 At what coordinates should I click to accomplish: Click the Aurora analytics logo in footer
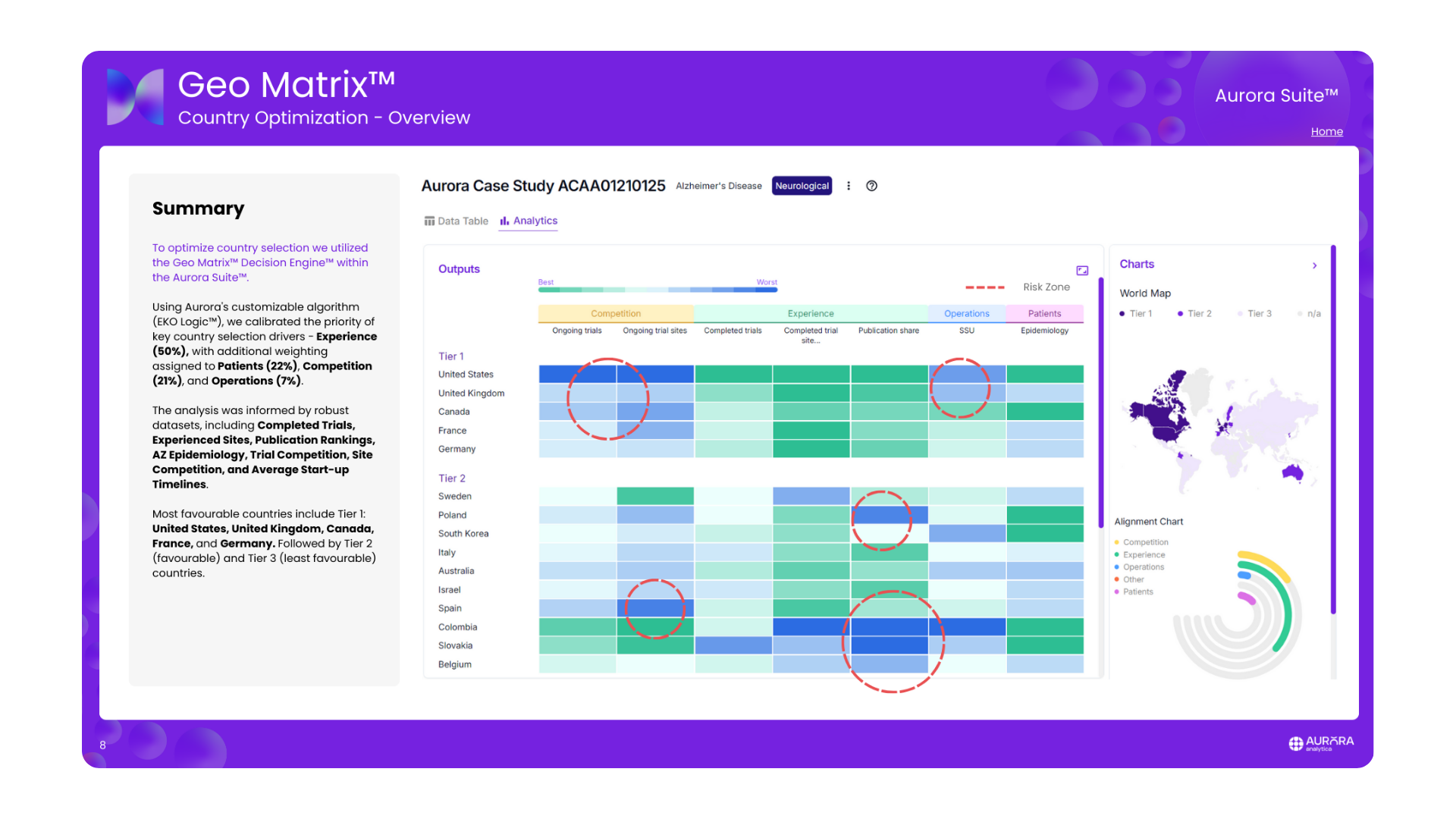click(x=1321, y=743)
